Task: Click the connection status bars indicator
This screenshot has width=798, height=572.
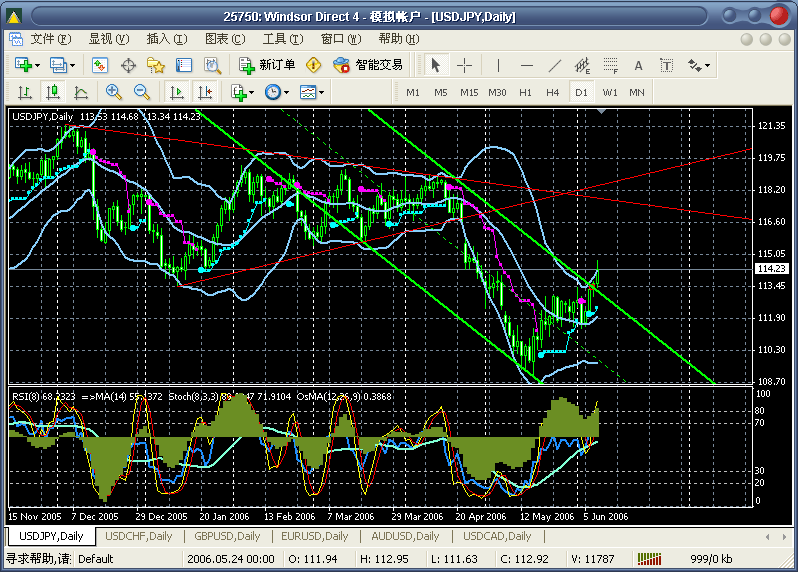Action: 648,558
